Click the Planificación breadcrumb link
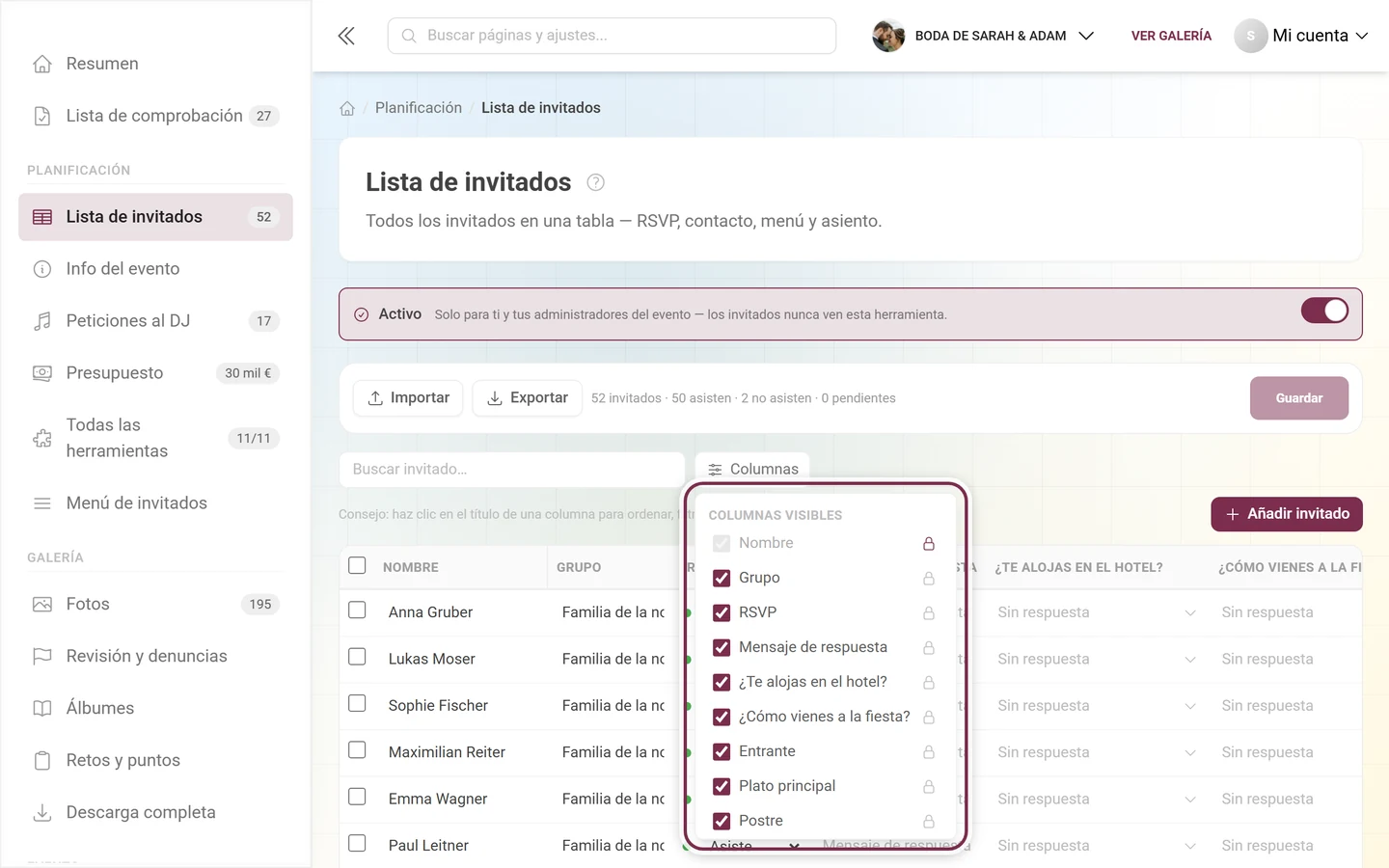 click(419, 108)
